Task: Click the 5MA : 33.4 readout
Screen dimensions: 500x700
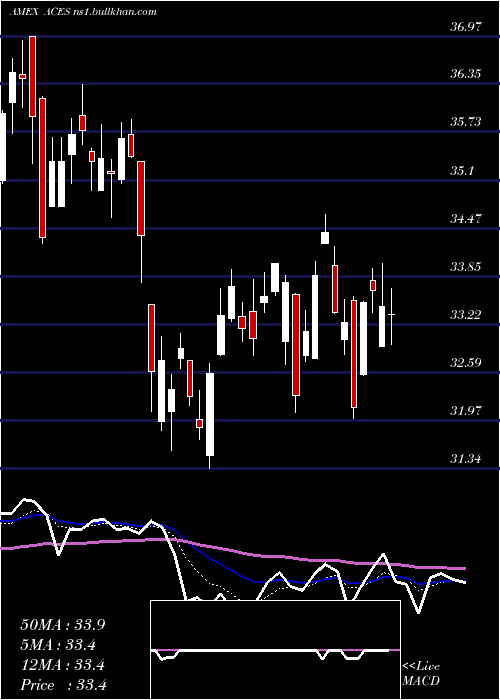Action: (x=58, y=645)
